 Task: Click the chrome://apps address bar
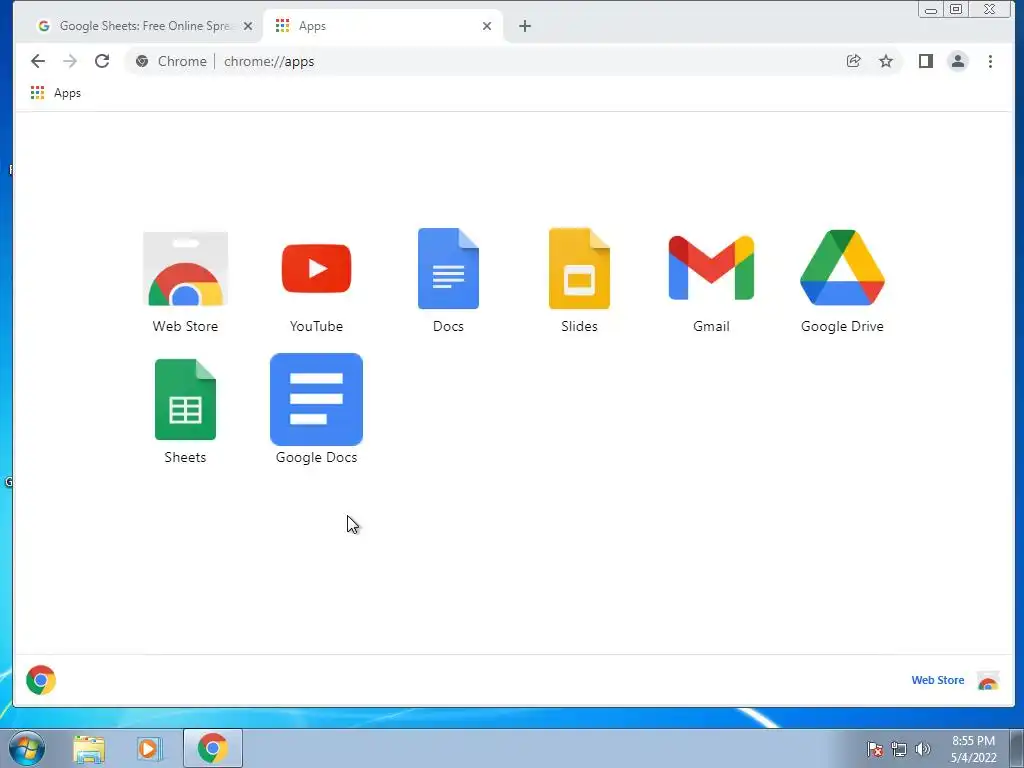click(515, 61)
